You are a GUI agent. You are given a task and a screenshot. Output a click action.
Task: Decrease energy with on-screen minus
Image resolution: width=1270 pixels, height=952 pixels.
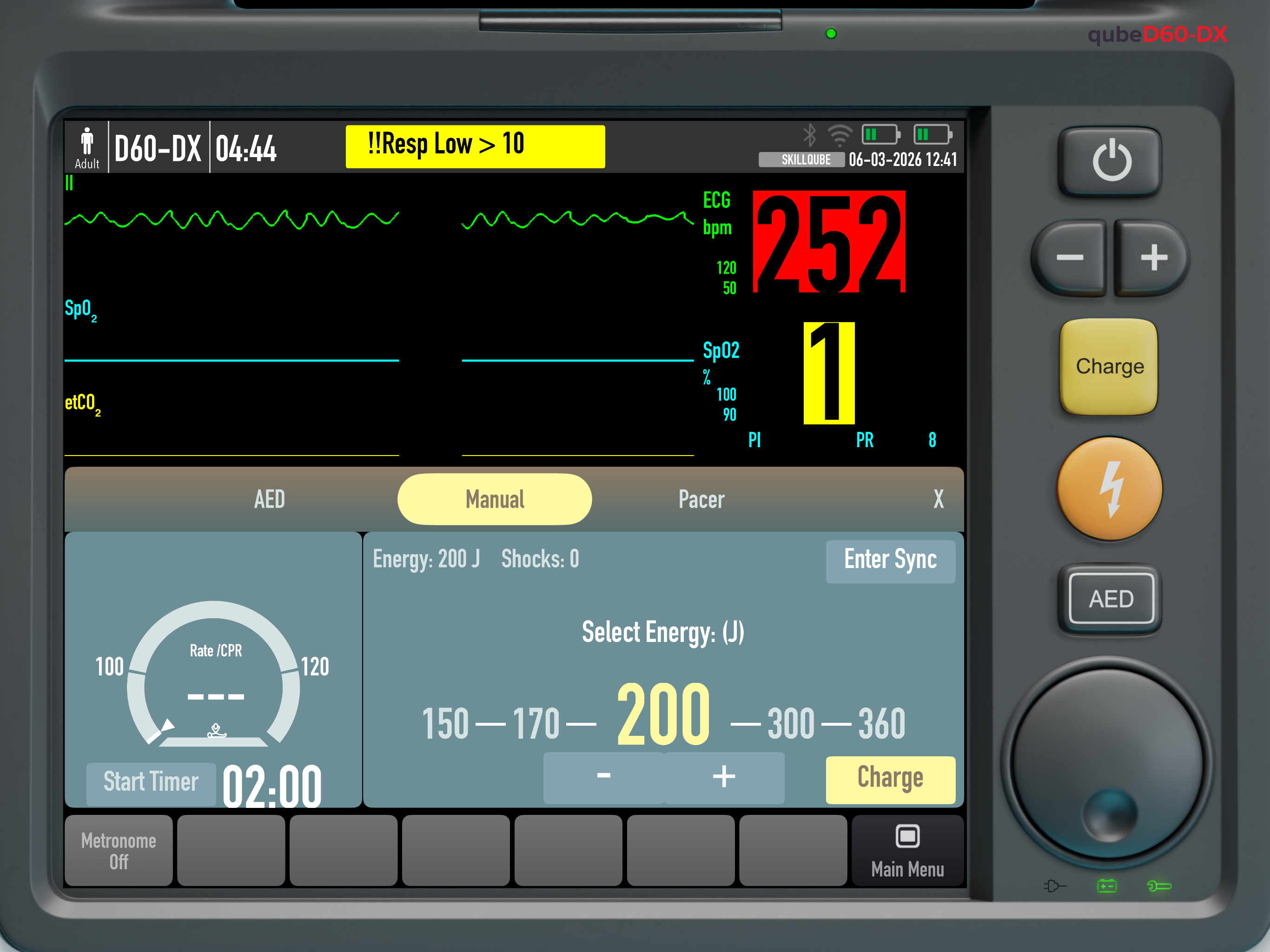click(603, 777)
